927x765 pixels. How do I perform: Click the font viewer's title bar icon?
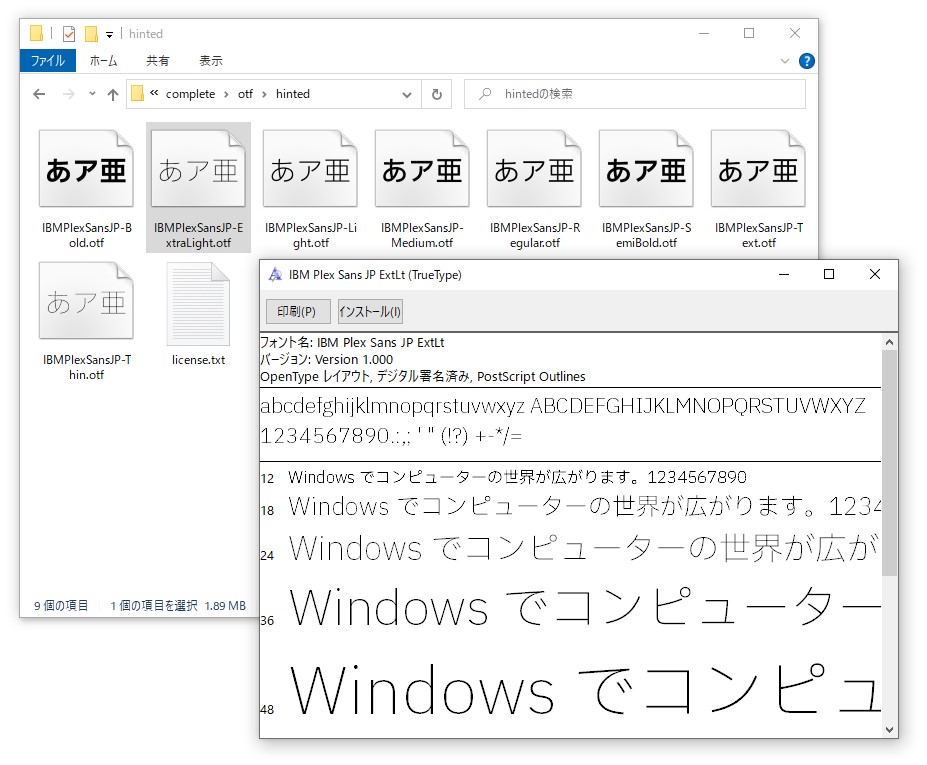273,274
